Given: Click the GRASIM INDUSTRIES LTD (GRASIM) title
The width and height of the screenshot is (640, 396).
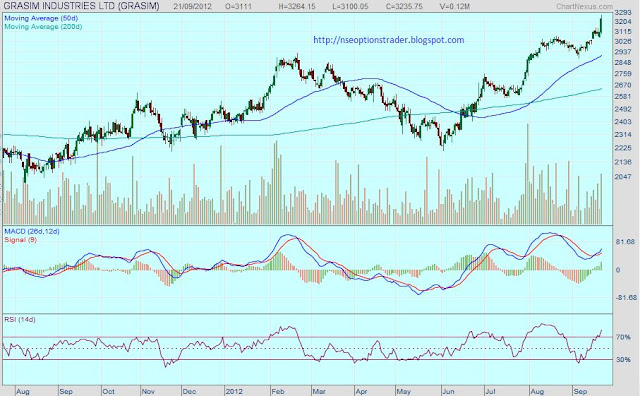Looking at the screenshot, I should pos(82,6).
